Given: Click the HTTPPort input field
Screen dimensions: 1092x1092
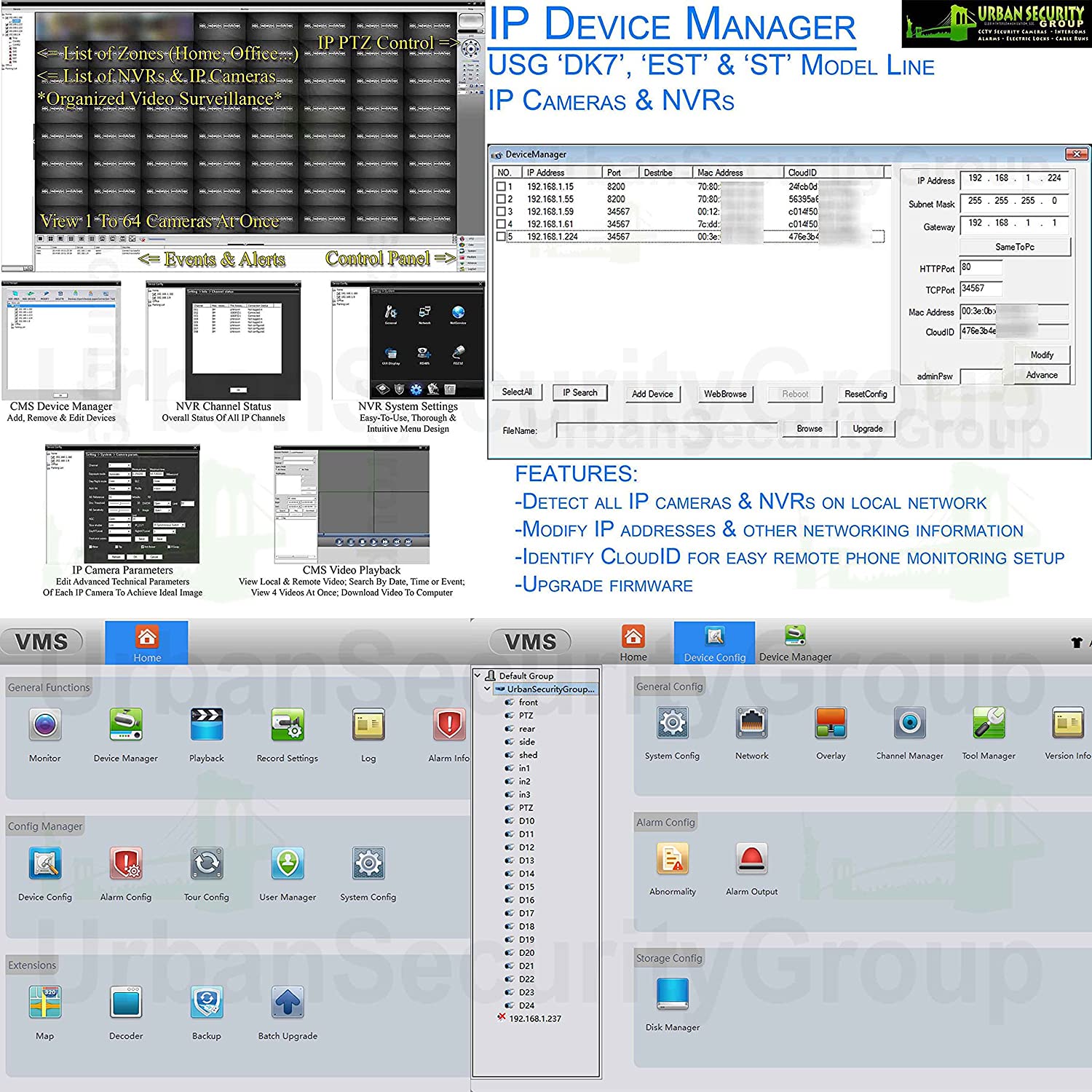Looking at the screenshot, I should [981, 268].
